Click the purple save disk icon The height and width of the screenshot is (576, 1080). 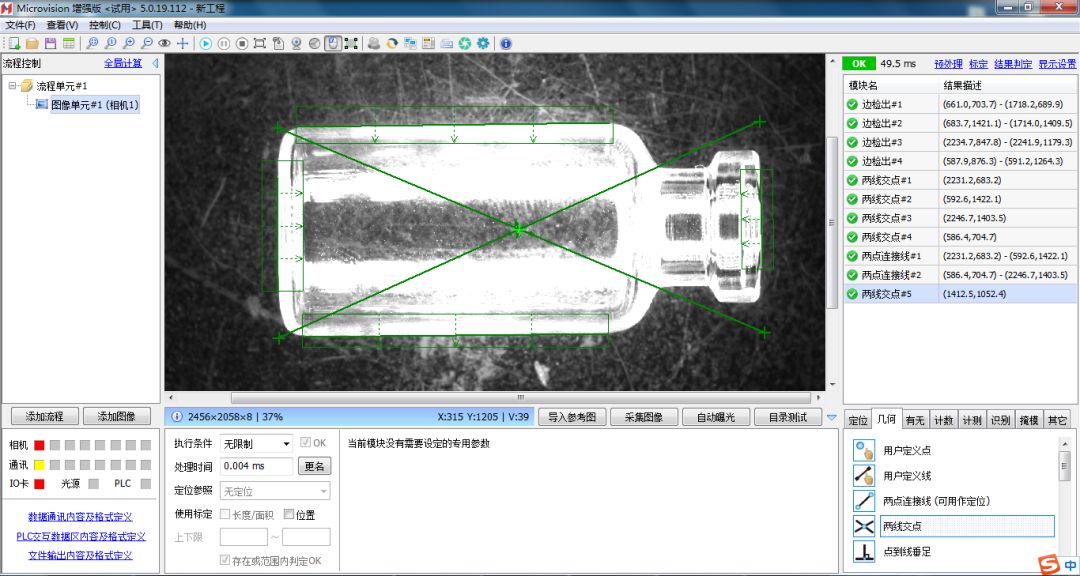[x=50, y=43]
